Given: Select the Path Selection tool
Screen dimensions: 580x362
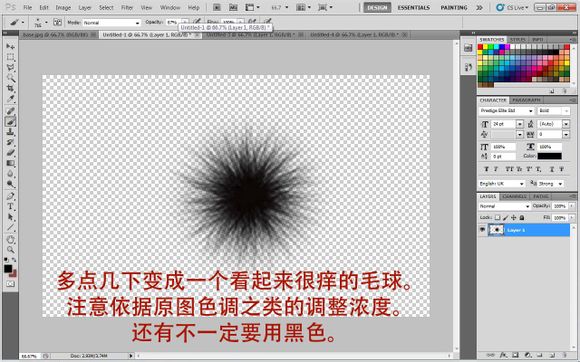Looking at the screenshot, I should click(10, 217).
